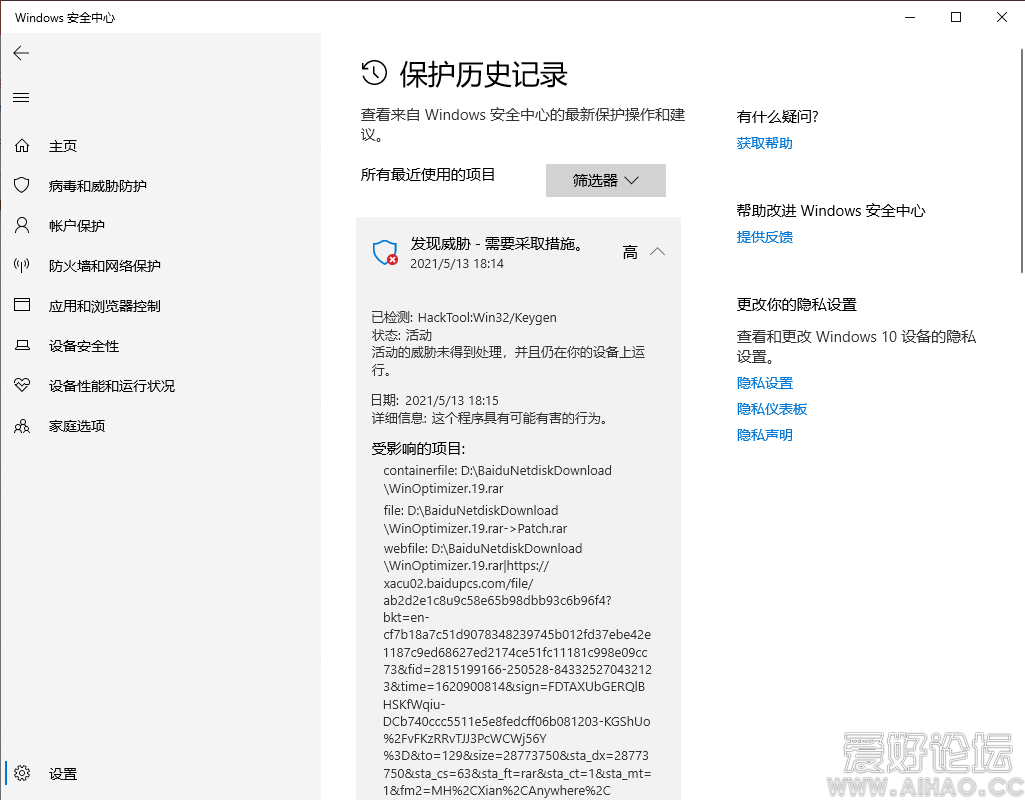Open the 隐私声明 link
The image size is (1025, 800).
[764, 435]
